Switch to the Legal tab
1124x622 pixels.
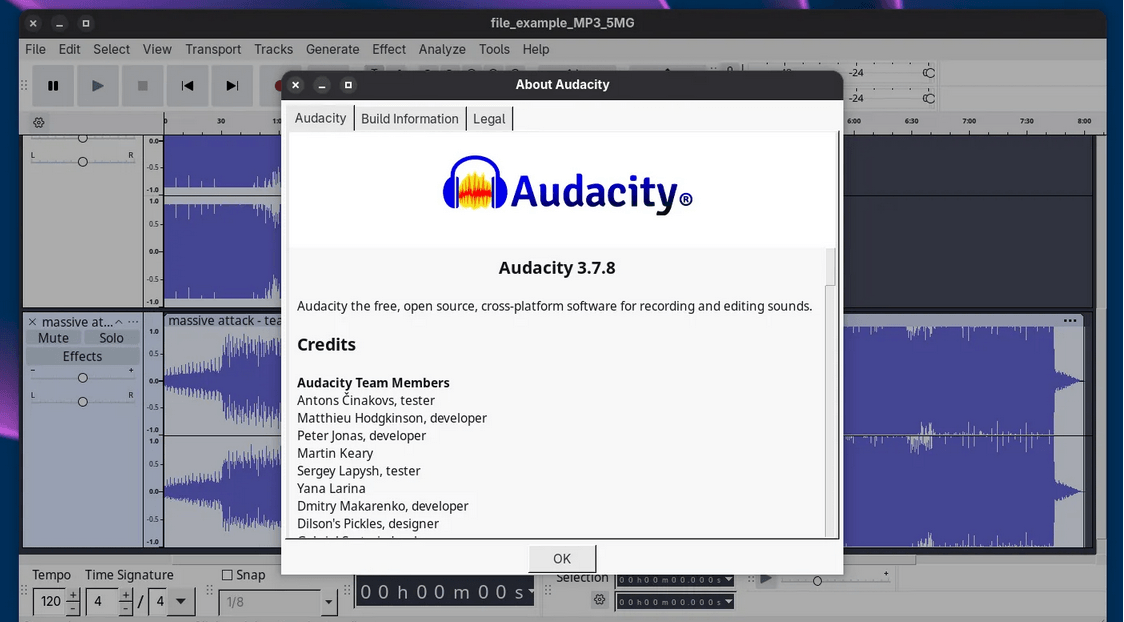click(489, 119)
